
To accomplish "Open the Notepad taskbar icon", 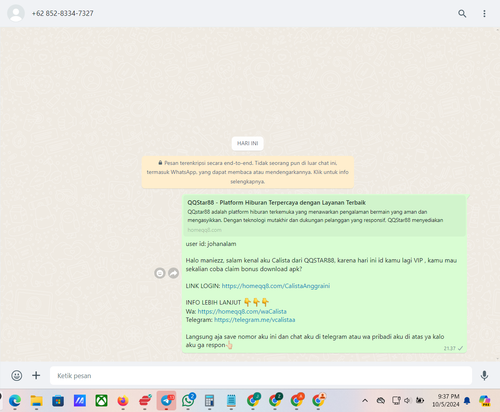I will (x=231, y=400).
